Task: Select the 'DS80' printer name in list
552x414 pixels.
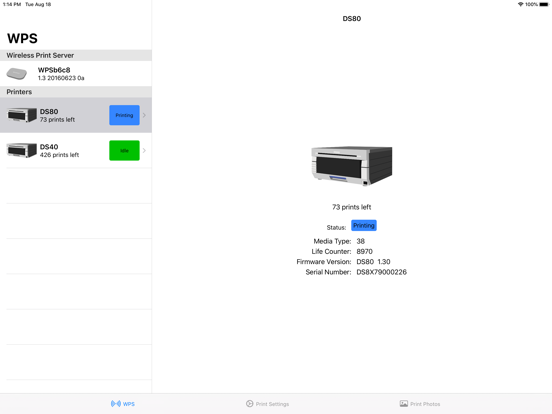Action: pos(49,112)
